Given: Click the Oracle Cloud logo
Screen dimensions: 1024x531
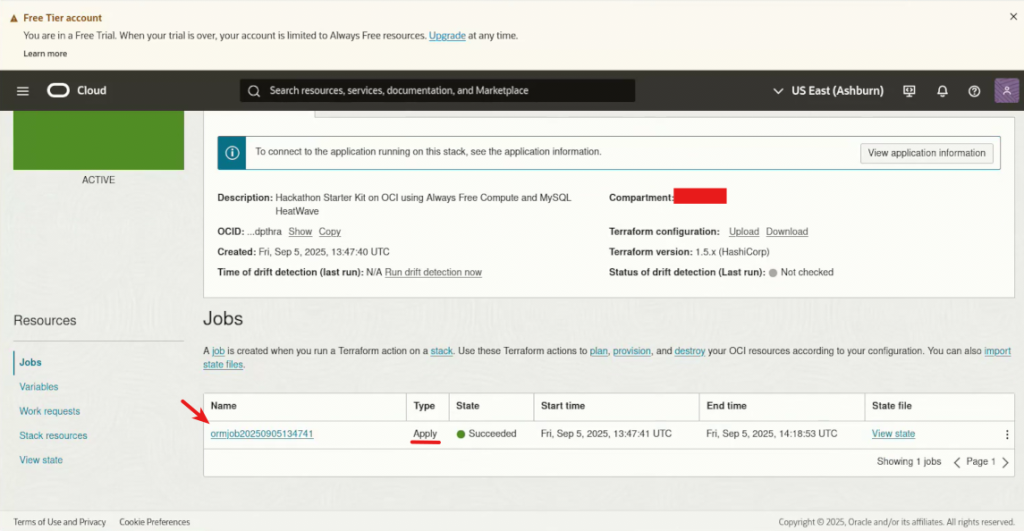Looking at the screenshot, I should pyautogui.click(x=76, y=91).
